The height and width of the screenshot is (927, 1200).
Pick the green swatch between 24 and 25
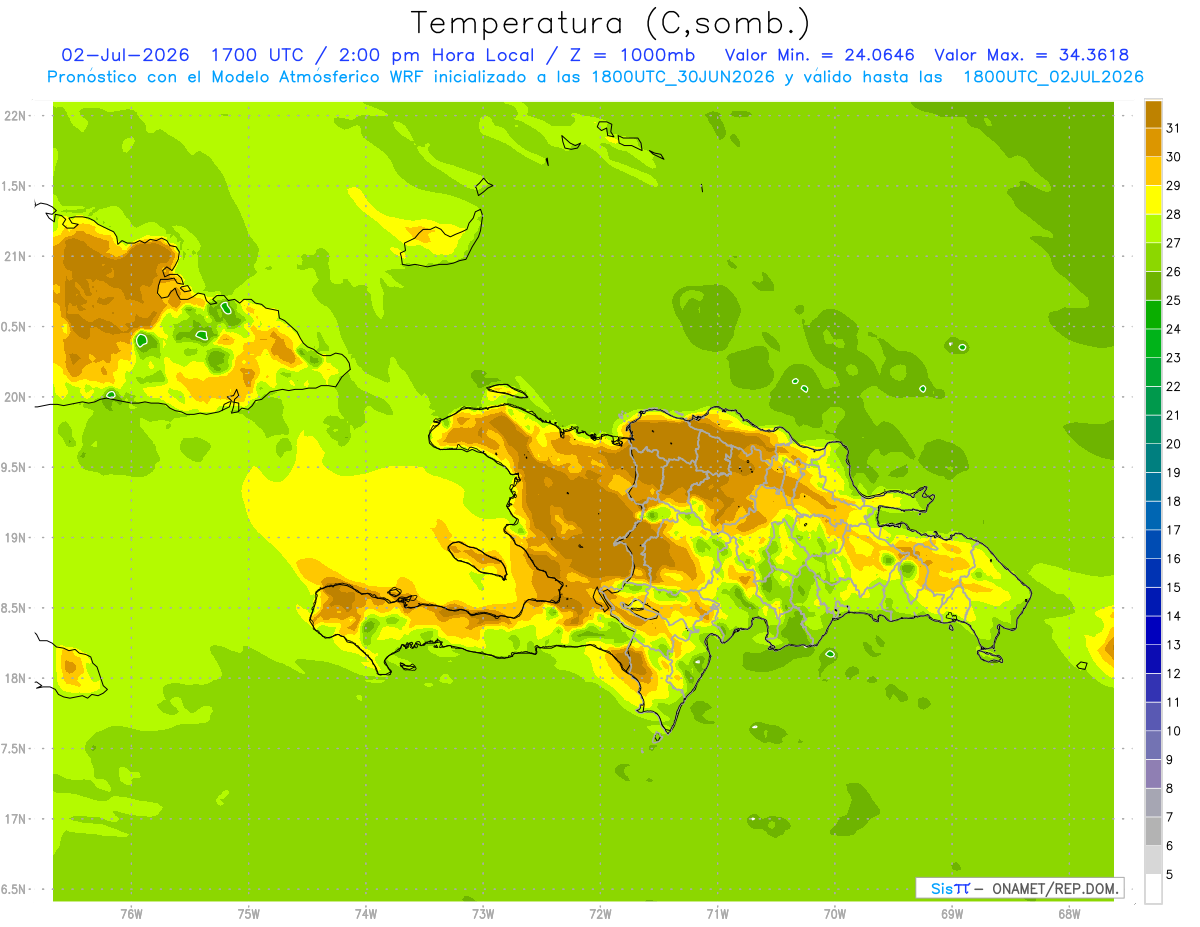click(x=1153, y=314)
